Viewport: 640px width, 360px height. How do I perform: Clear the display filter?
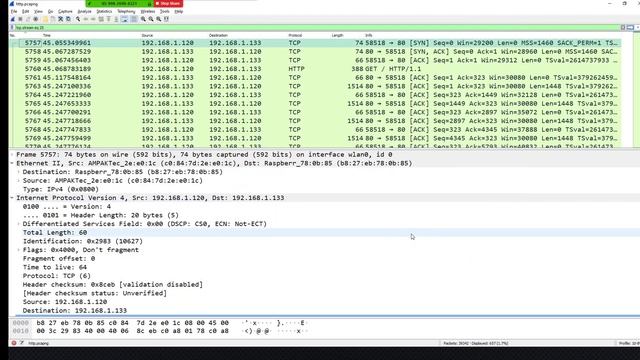coord(623,27)
